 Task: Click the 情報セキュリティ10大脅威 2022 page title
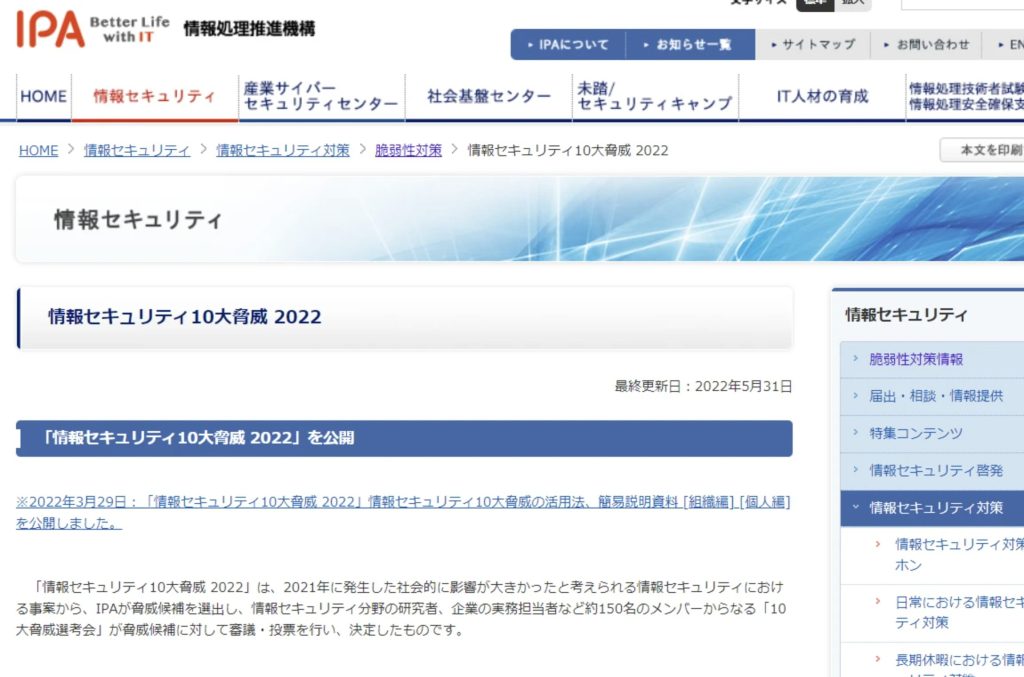185,317
